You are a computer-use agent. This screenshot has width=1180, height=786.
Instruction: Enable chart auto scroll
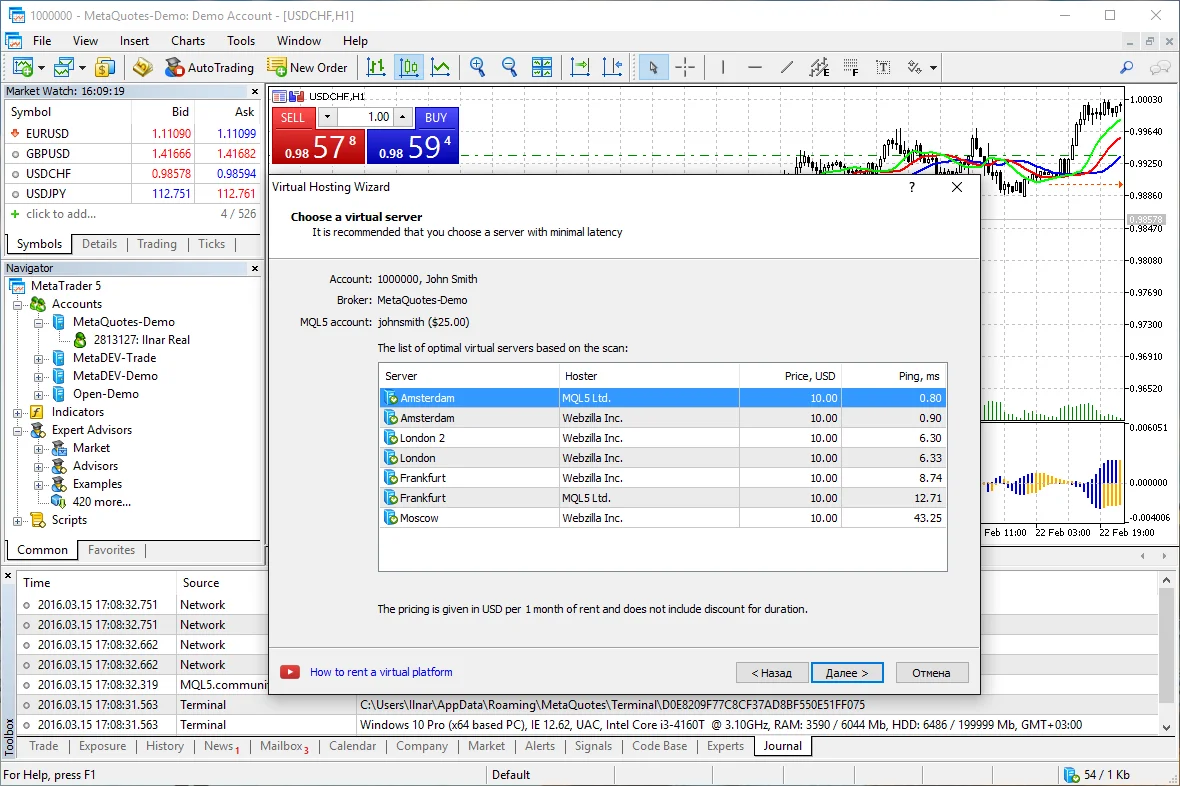[580, 67]
